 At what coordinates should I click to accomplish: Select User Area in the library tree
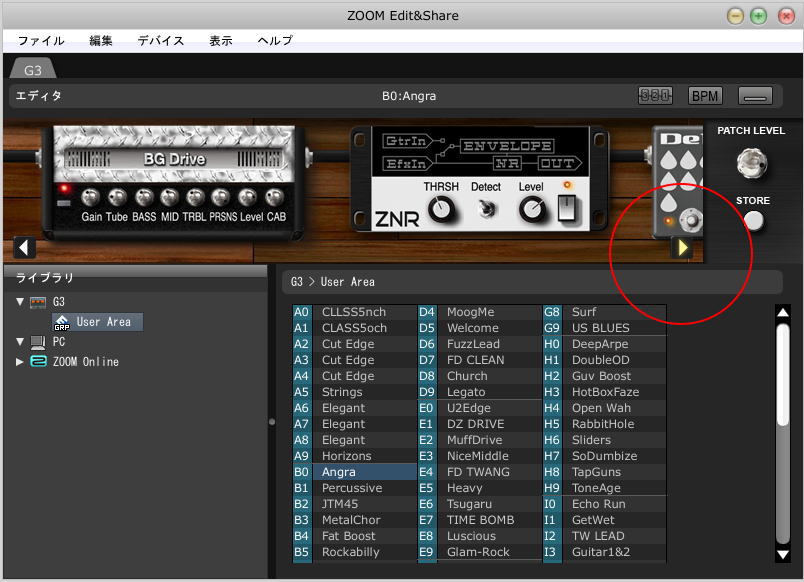point(97,322)
